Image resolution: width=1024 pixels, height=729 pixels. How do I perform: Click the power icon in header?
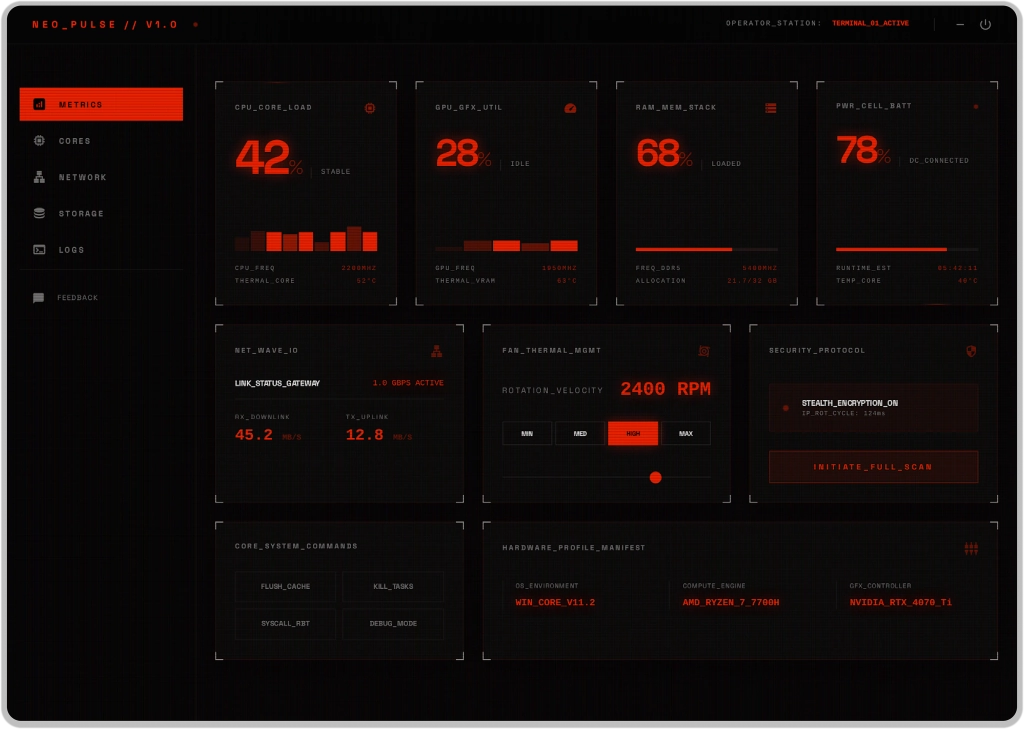(x=985, y=24)
